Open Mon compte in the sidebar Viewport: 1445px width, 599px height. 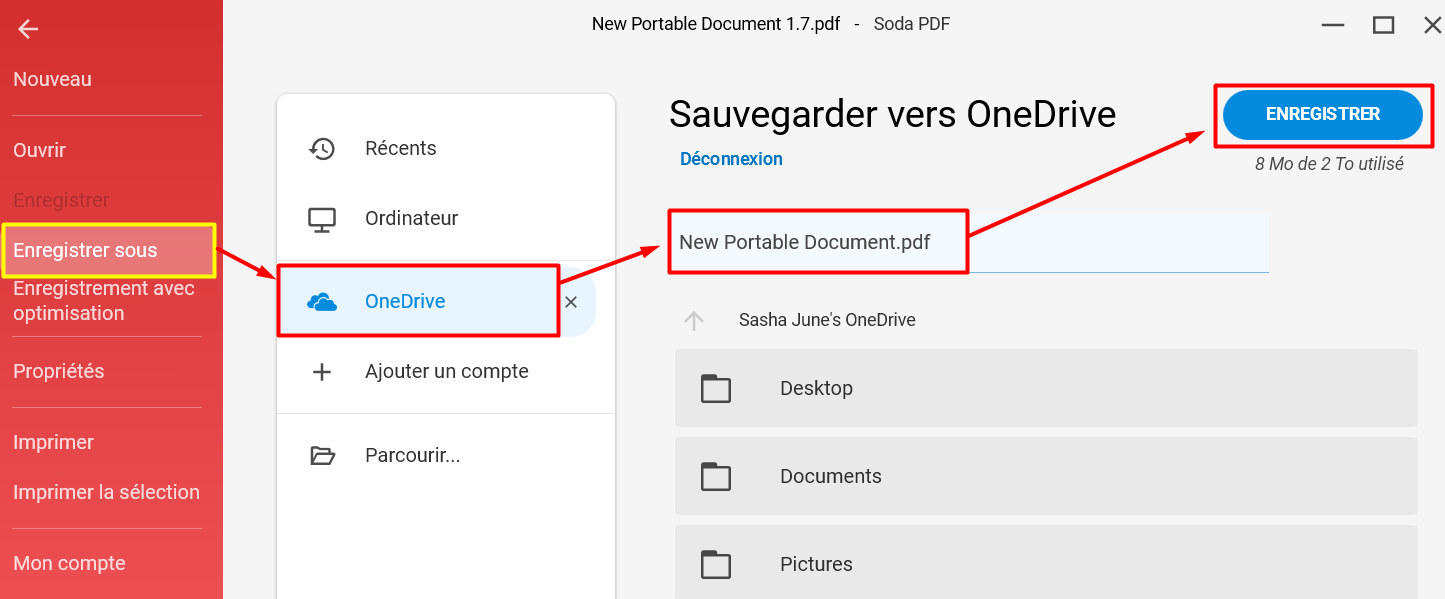[69, 563]
